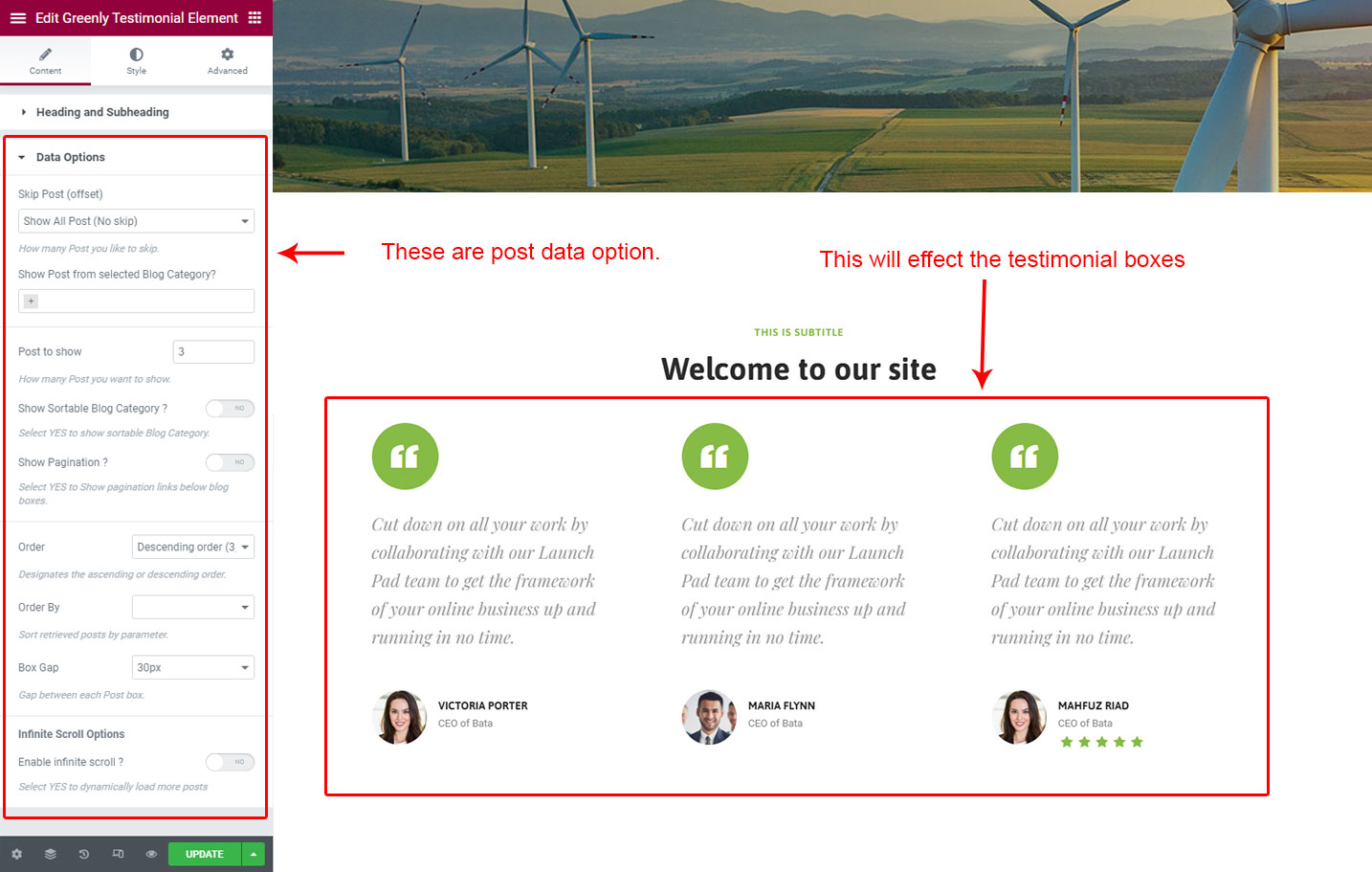Open save options arrow beside UPDATE

[x=254, y=854]
